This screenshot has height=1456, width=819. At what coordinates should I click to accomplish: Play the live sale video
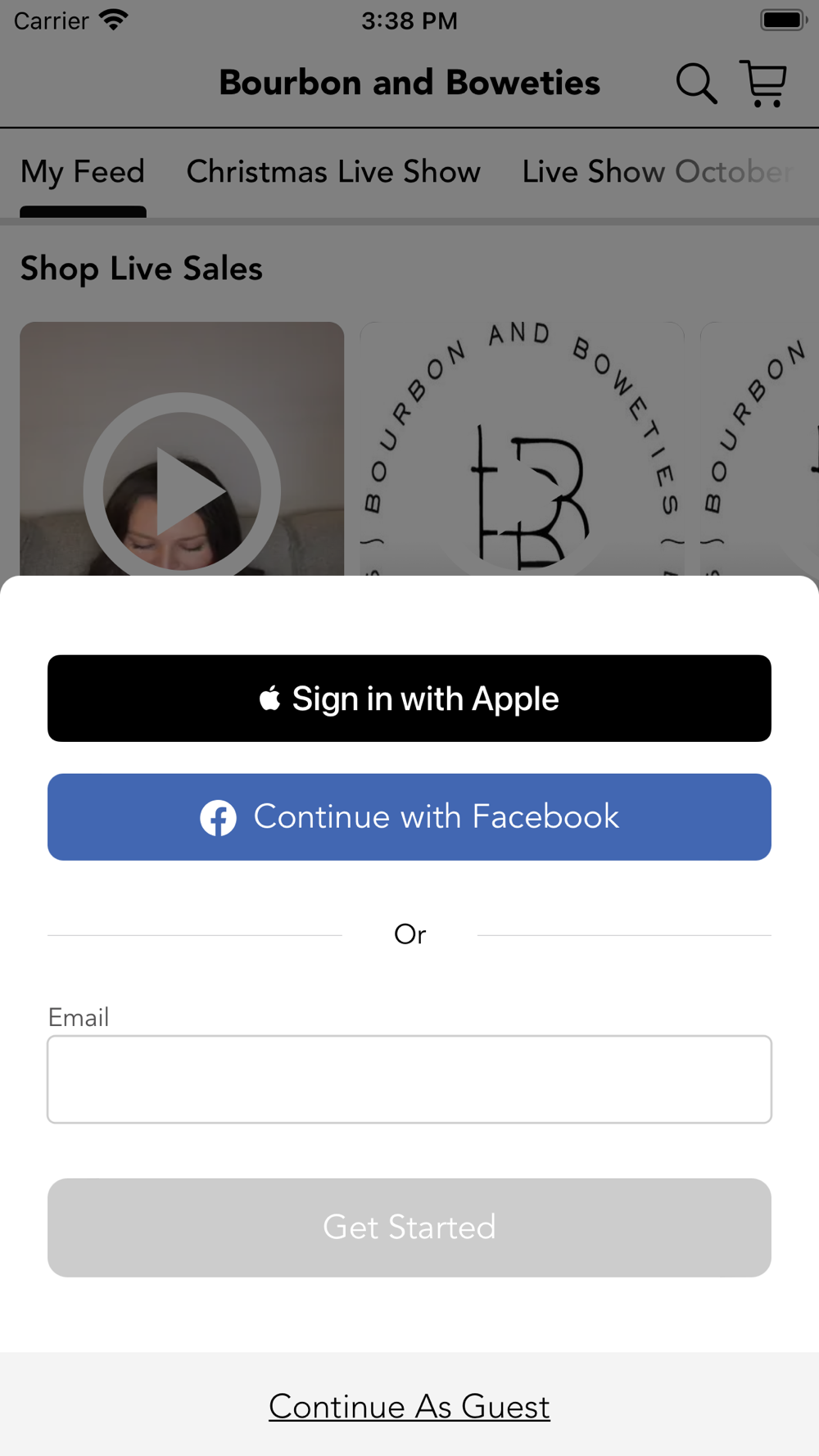click(182, 491)
